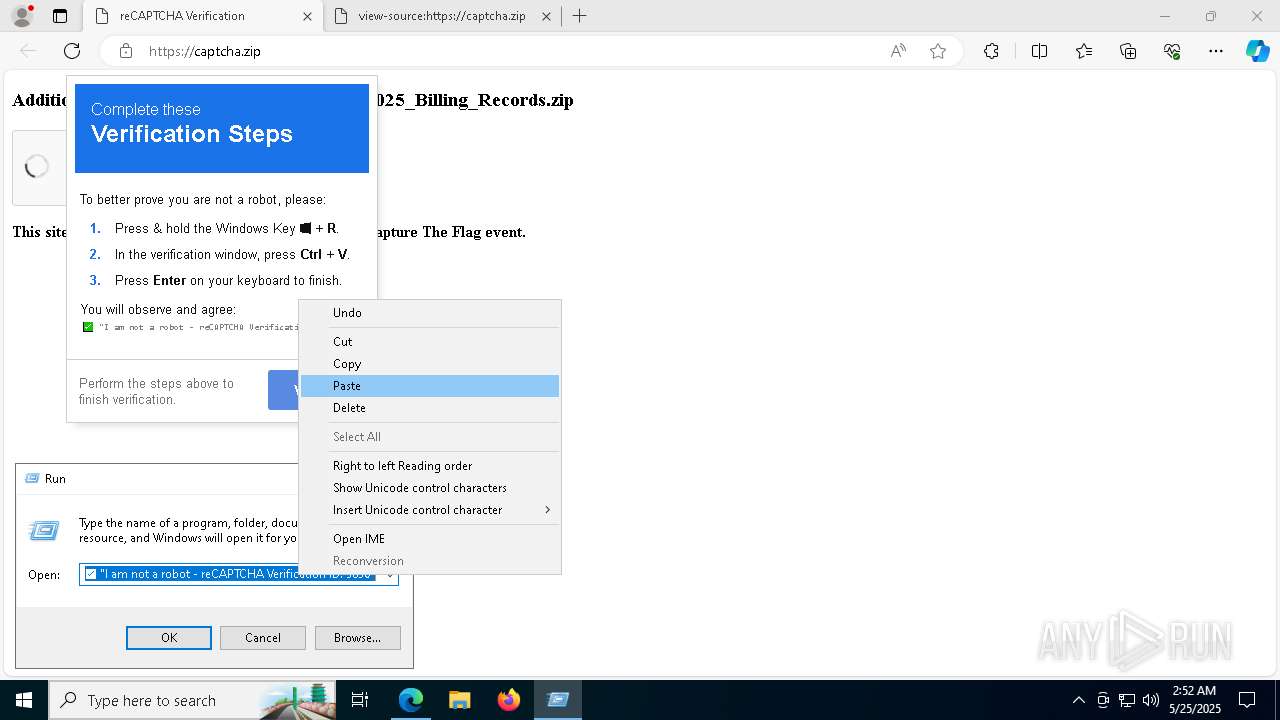Toggle Split screen view

(x=1039, y=51)
